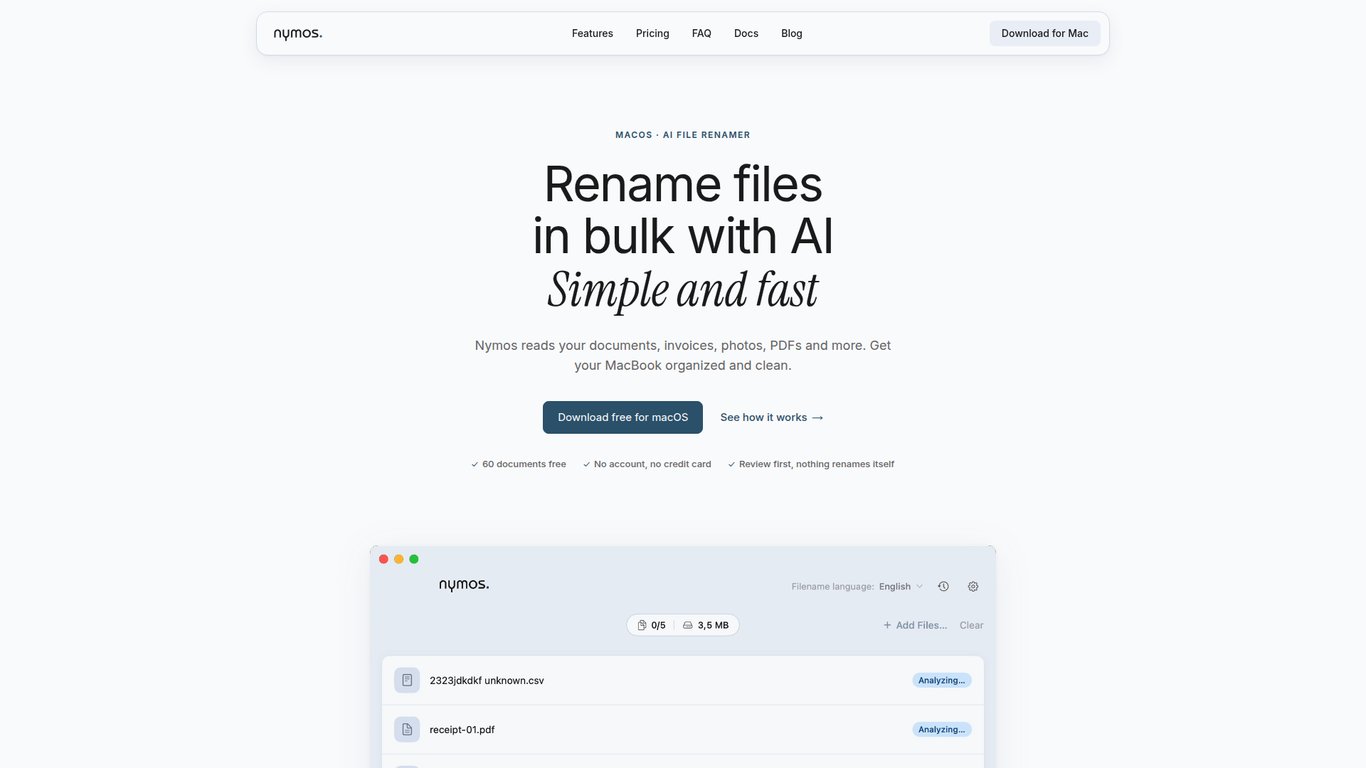Select the receipt-01.pdf Analyzing status badge

tap(942, 730)
